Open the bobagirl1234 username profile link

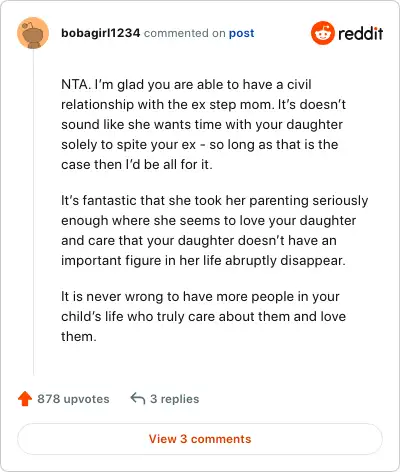click(101, 33)
